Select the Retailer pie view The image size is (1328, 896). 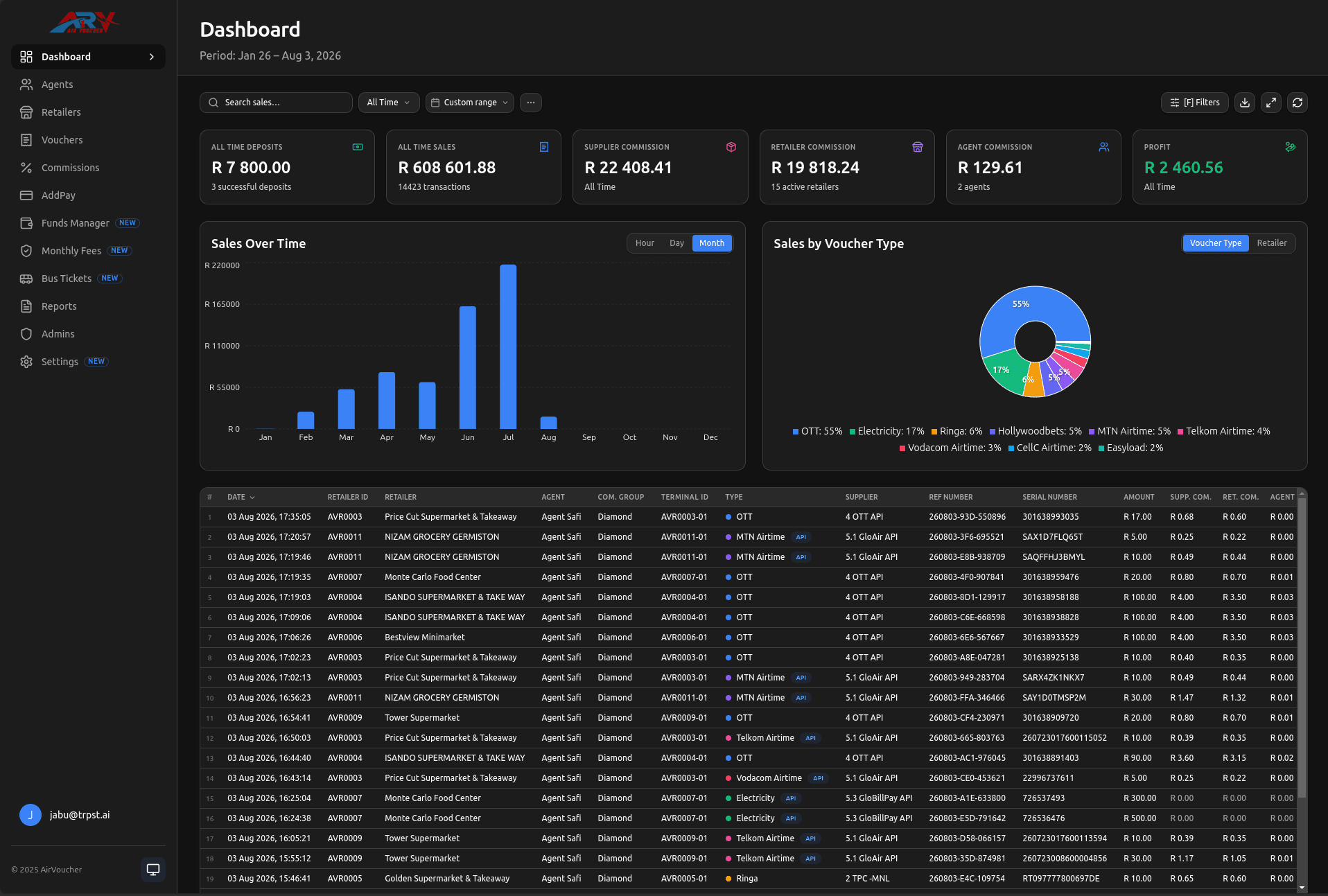tap(1272, 243)
